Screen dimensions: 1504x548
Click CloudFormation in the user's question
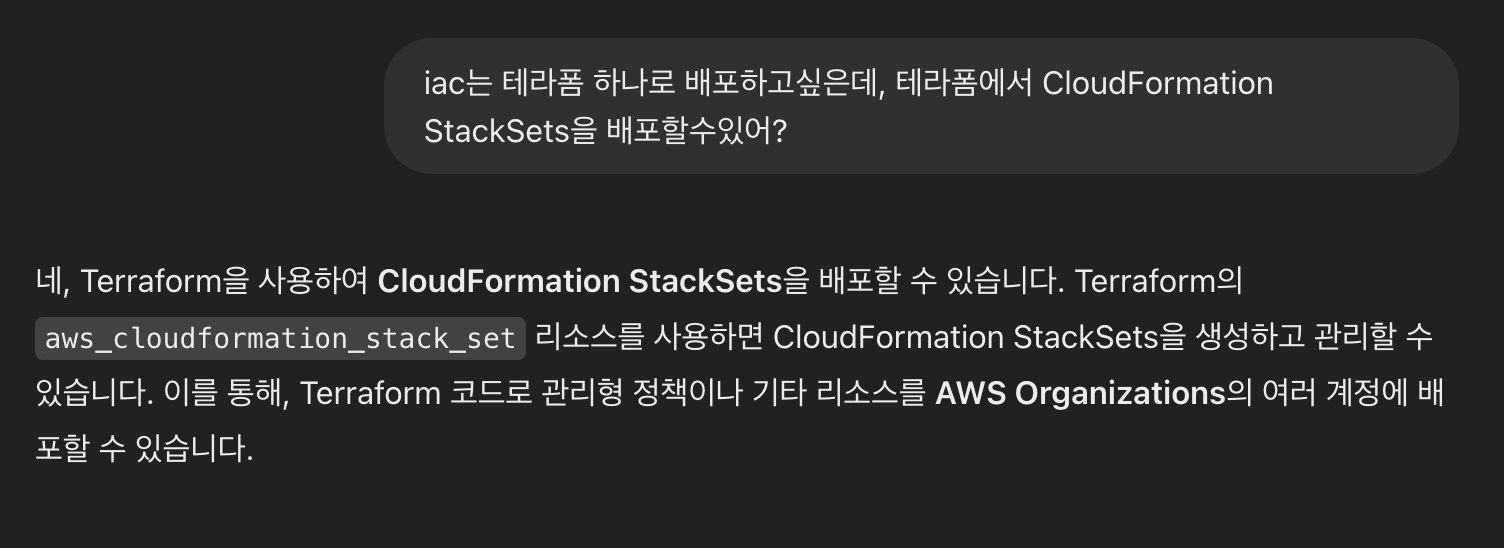1157,83
